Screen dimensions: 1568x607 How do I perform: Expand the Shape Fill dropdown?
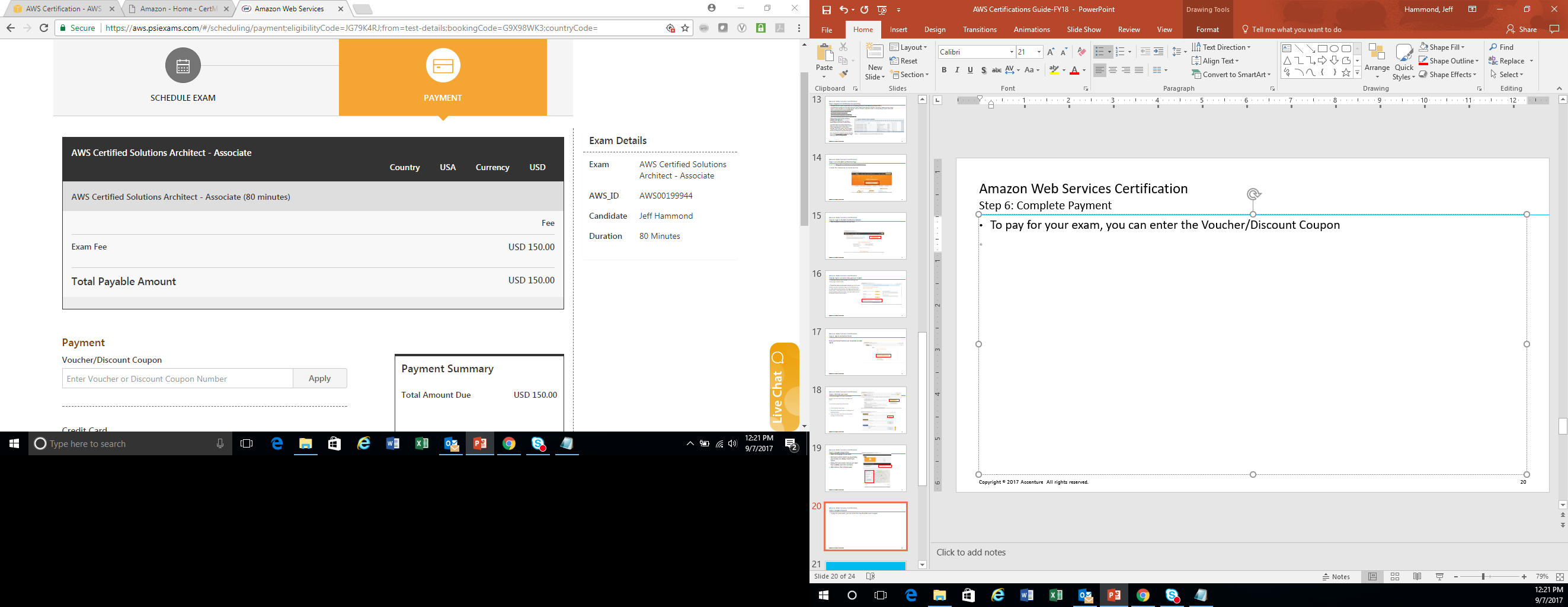point(1441,47)
